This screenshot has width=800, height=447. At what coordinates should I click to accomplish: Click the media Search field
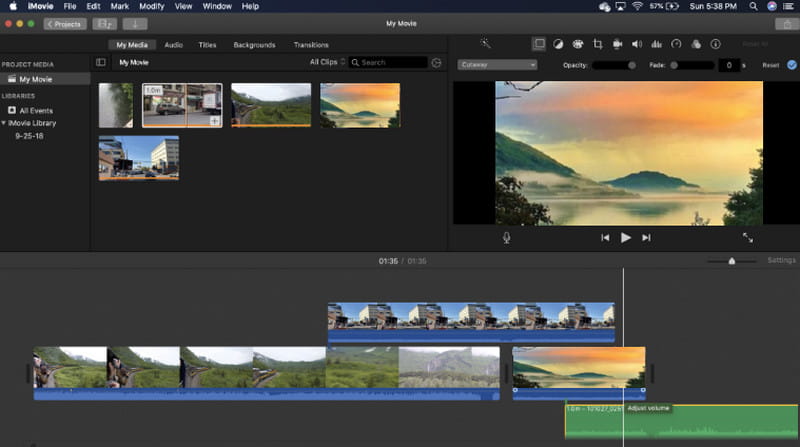(x=388, y=62)
